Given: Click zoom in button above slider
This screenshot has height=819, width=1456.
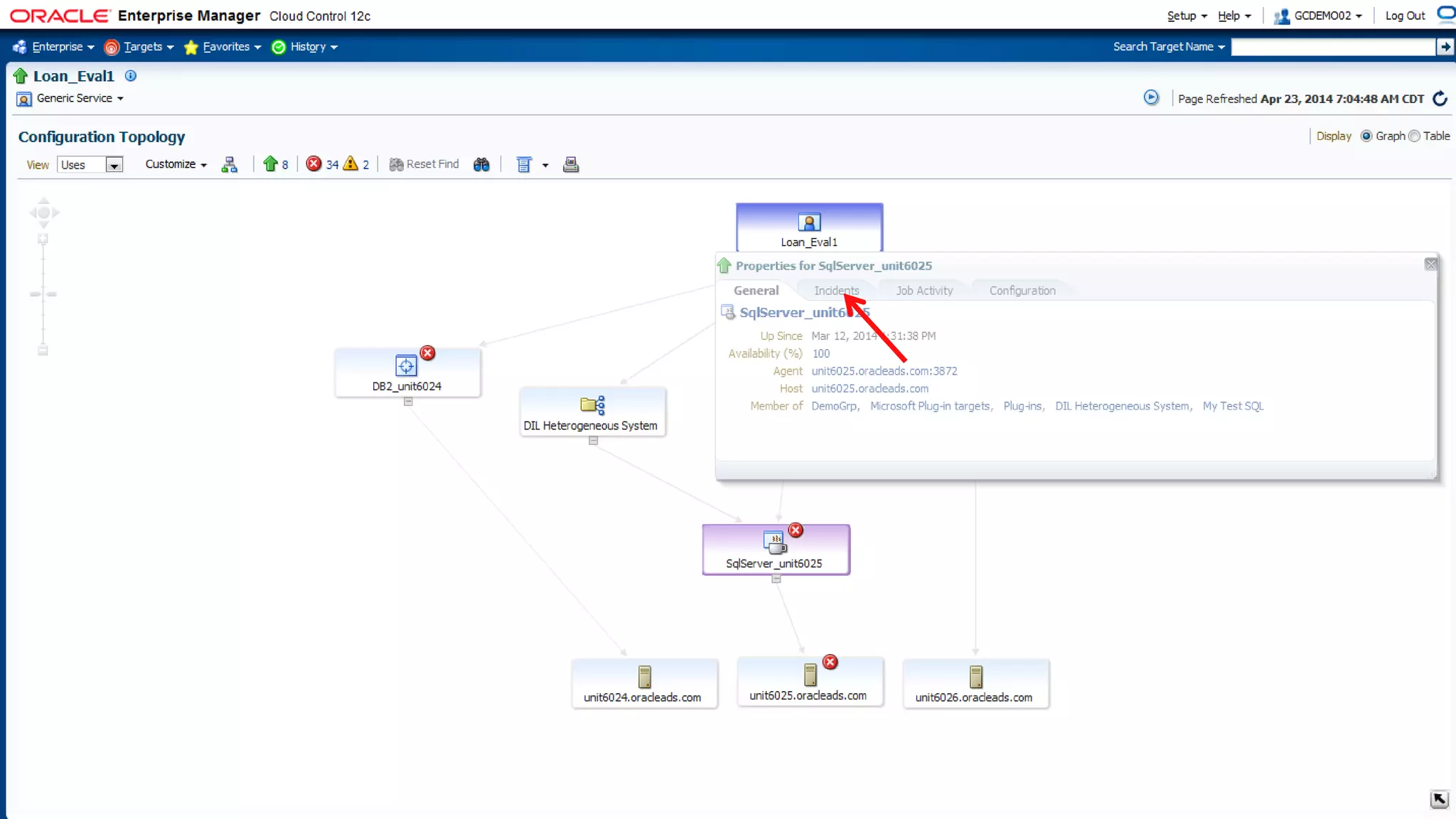Looking at the screenshot, I should tap(43, 239).
